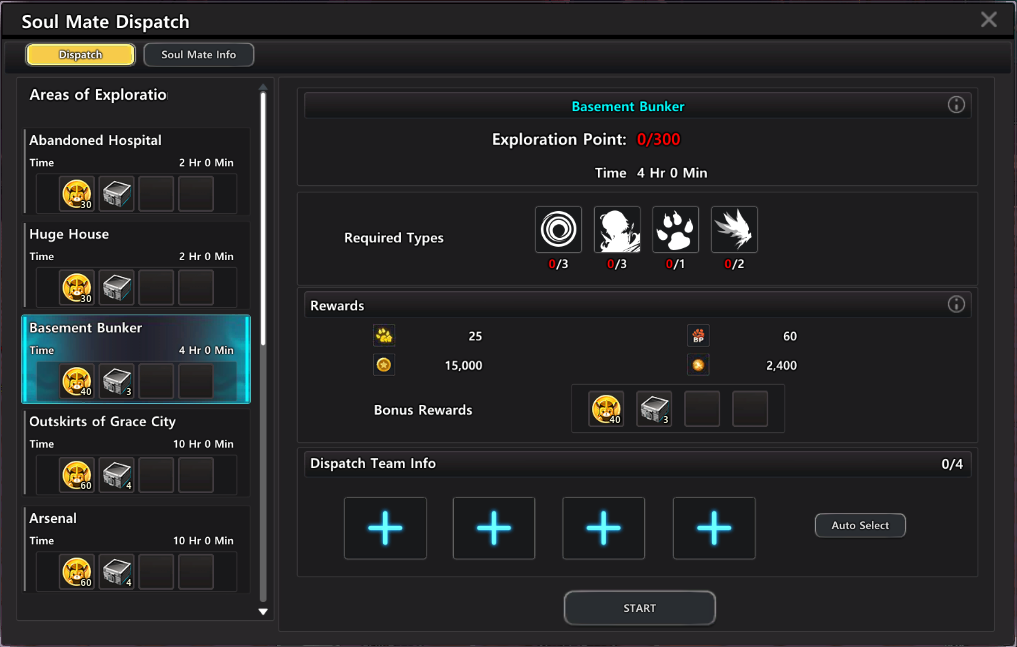Open the Soul Mate Info tab
1017x647 pixels.
[198, 54]
